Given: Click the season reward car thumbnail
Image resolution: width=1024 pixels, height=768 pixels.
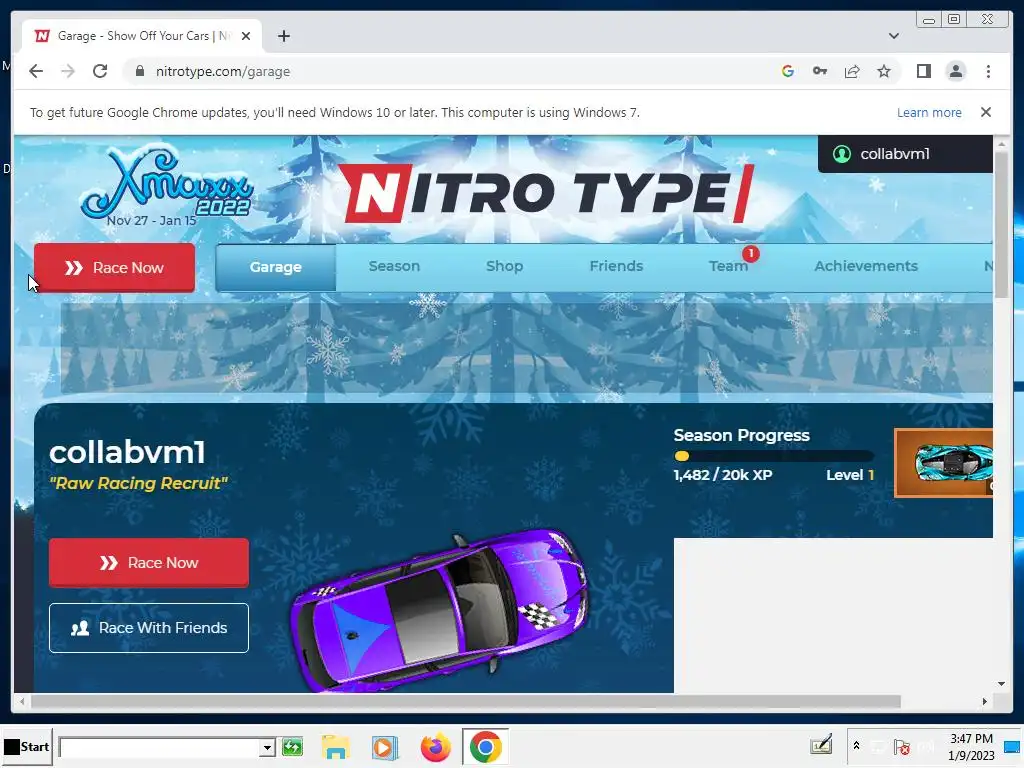Looking at the screenshot, I should 944,463.
